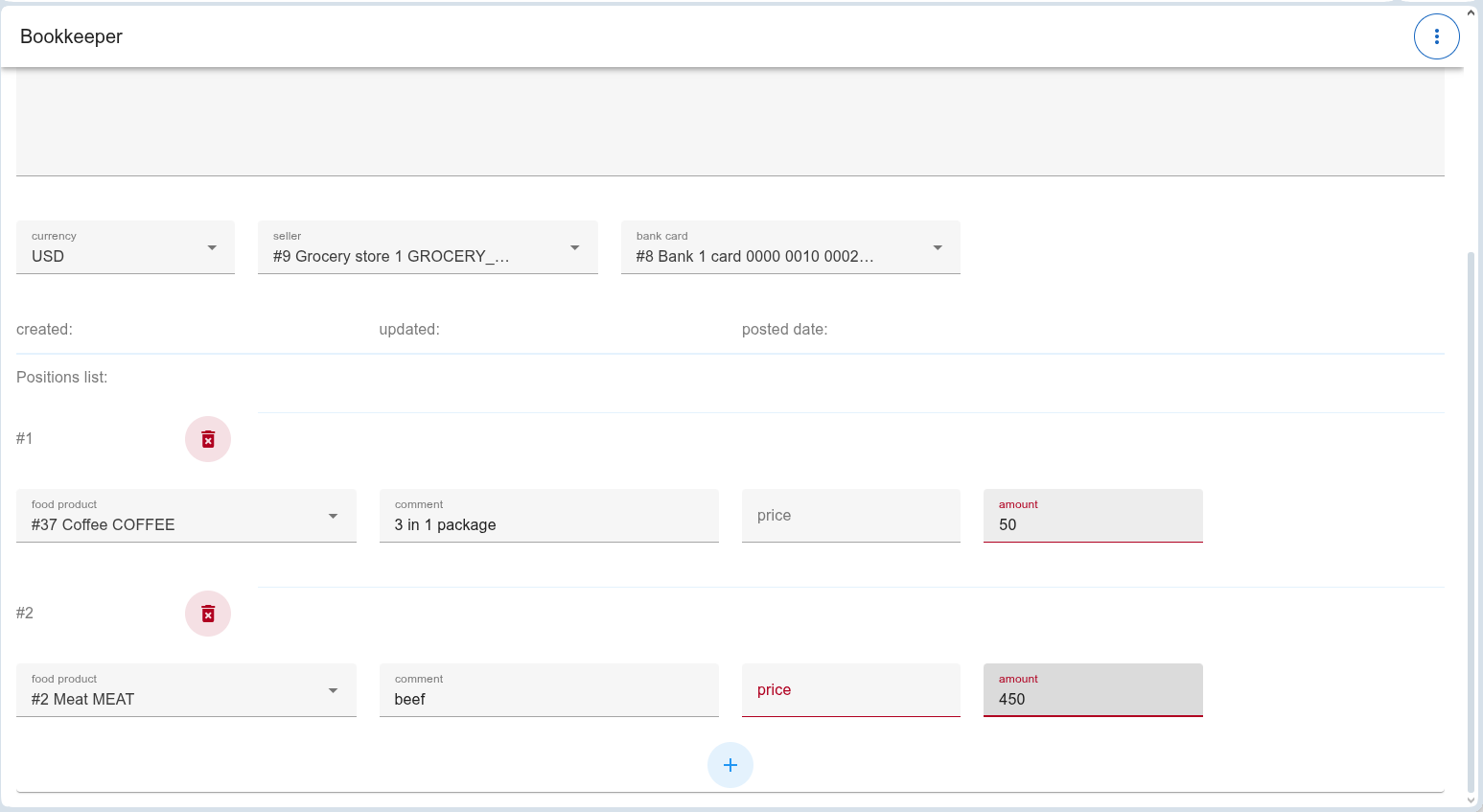Open the three-dot options menu
1483x812 pixels.
pyautogui.click(x=1436, y=36)
